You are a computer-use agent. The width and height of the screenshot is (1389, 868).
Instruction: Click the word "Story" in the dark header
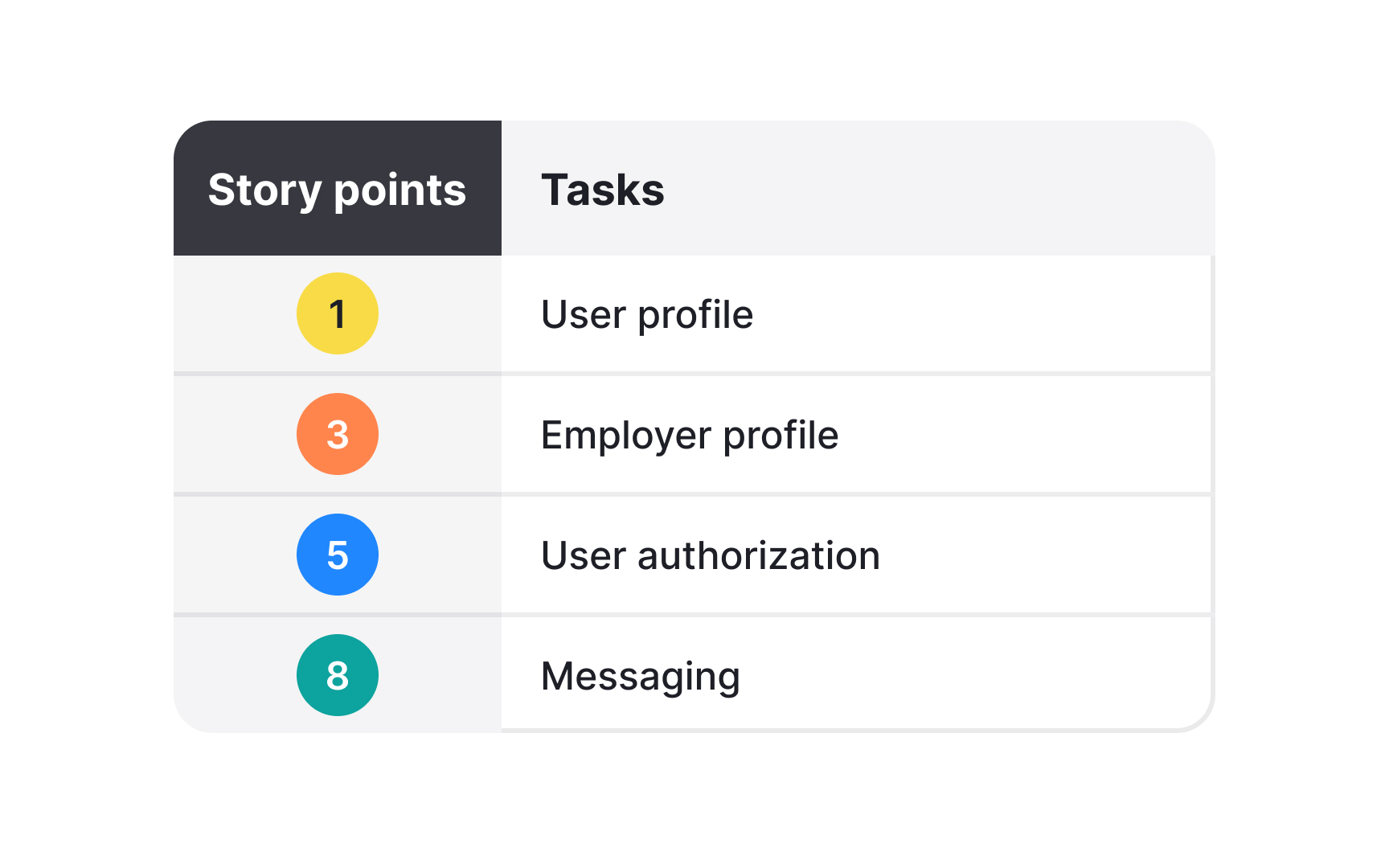coord(264,190)
